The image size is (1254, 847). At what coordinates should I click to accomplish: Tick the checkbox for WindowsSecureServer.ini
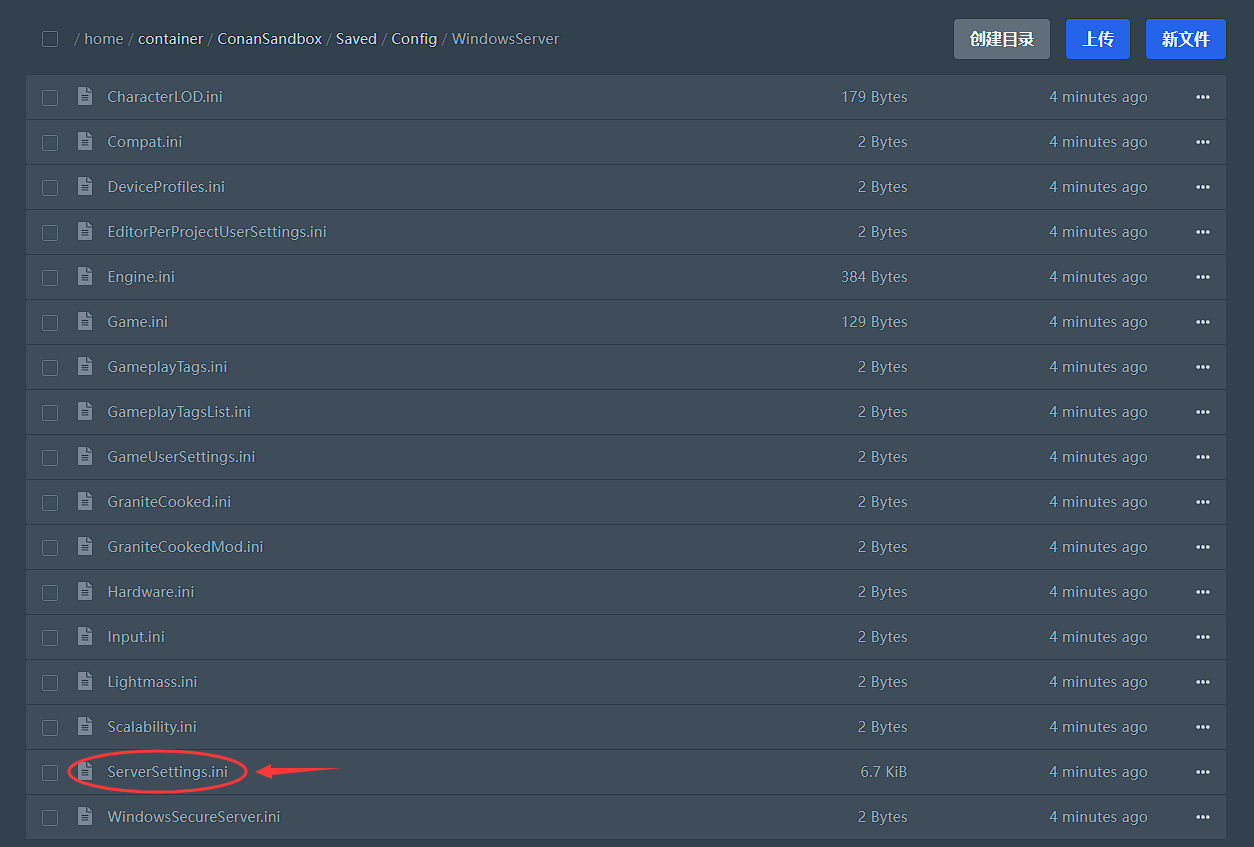click(50, 818)
